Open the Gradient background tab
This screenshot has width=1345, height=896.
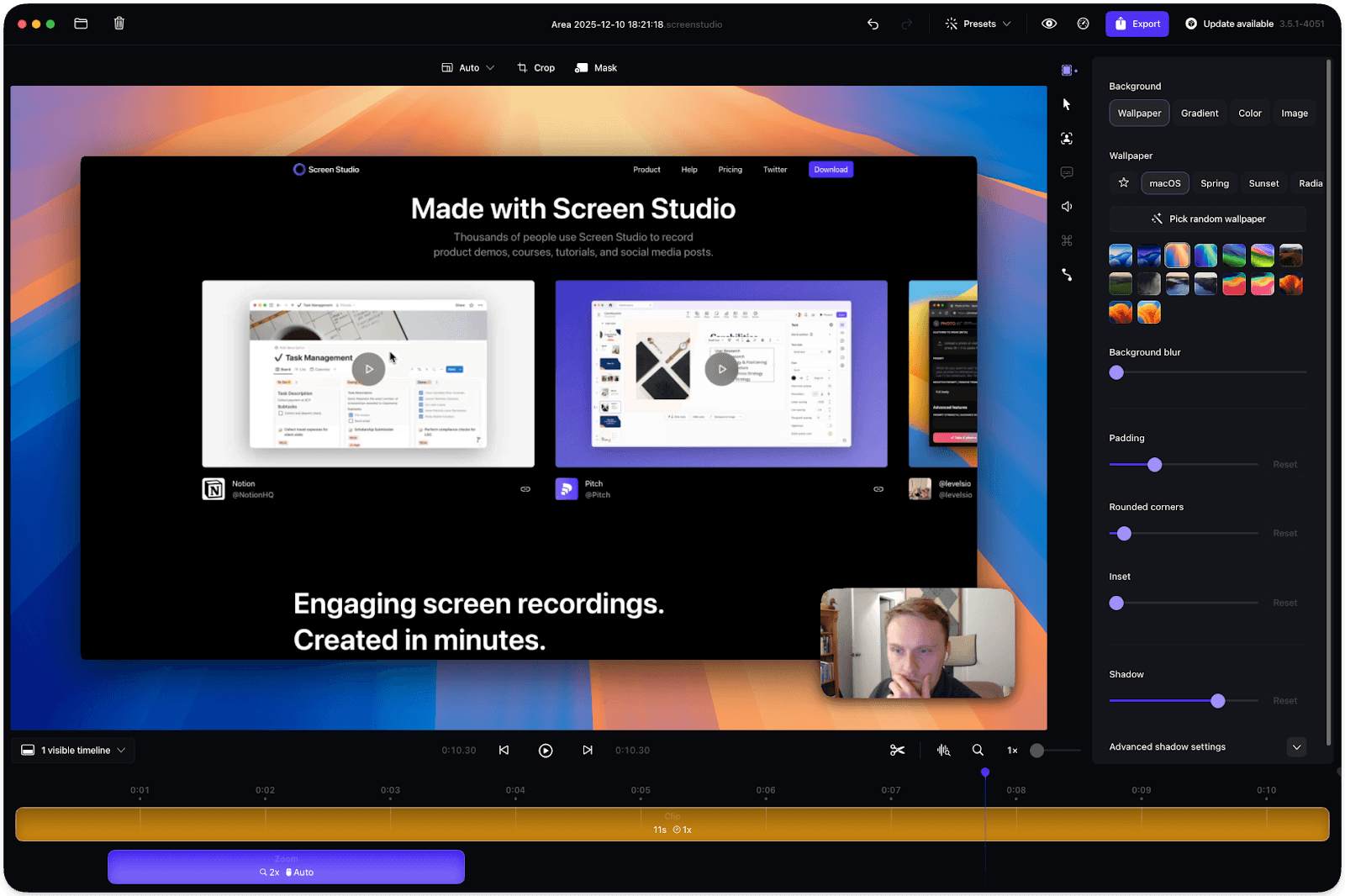point(1200,113)
